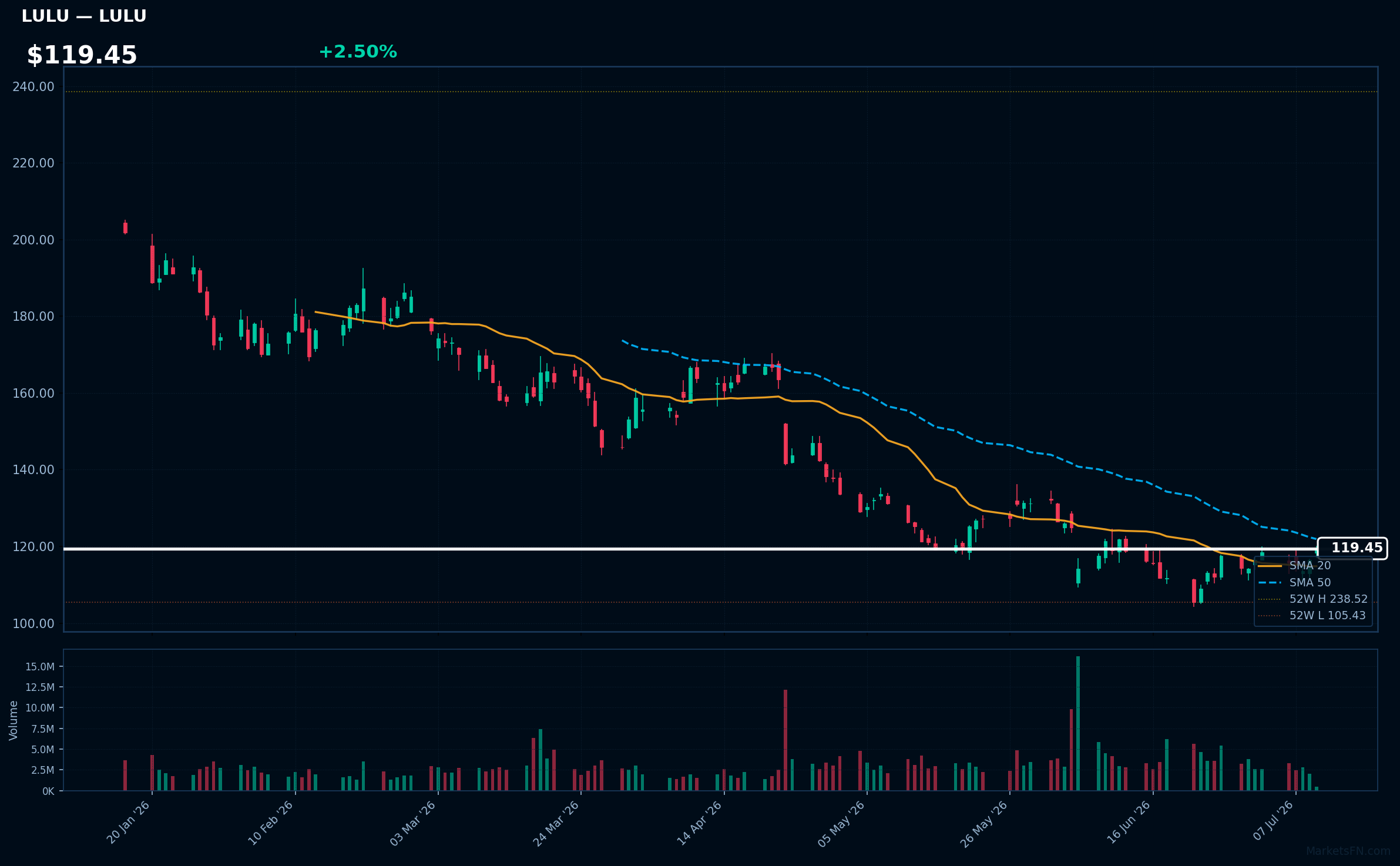The image size is (1400, 866).
Task: Click the 10 Feb '26 date label
Action: (x=270, y=823)
